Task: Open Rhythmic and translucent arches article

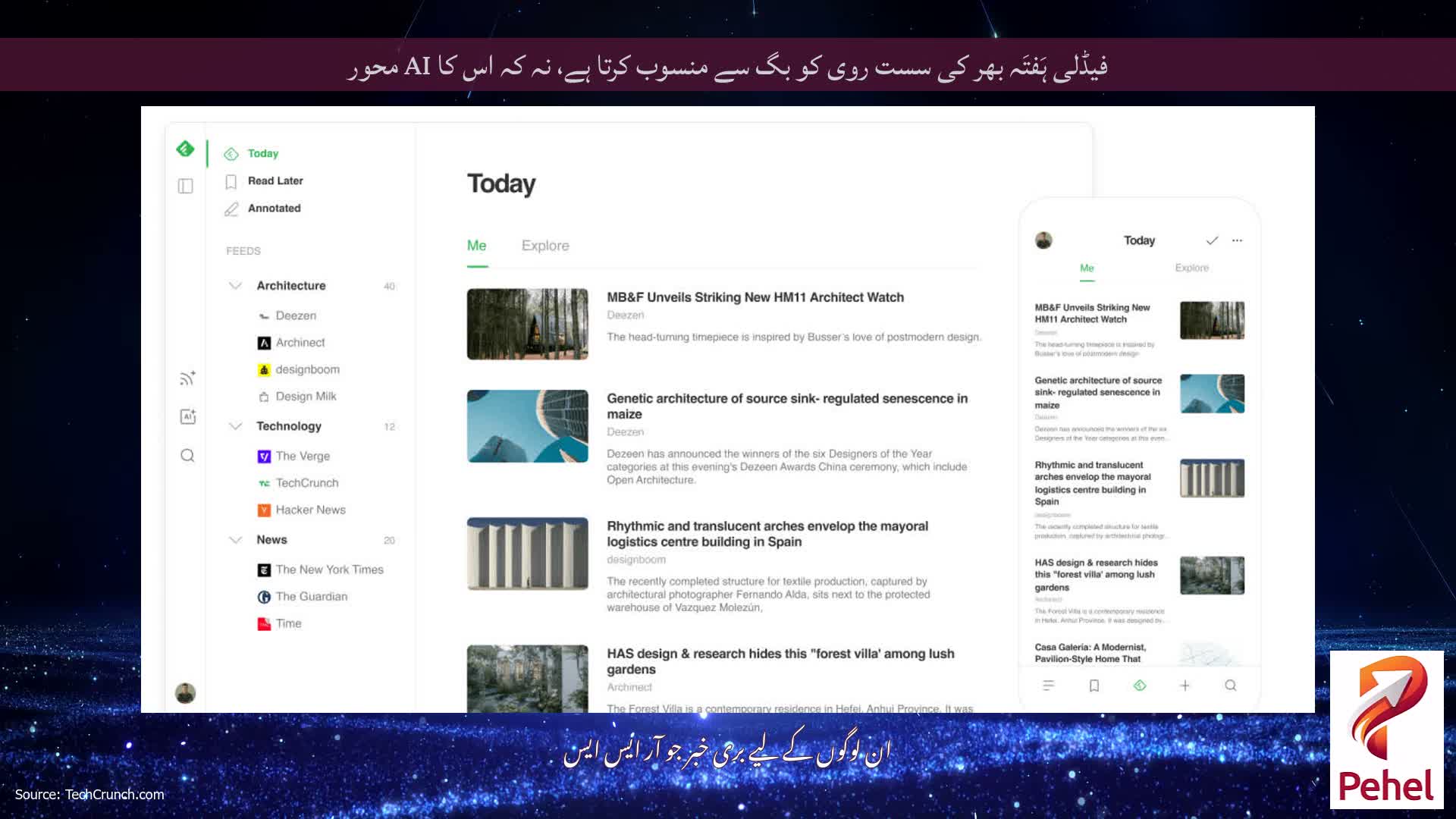Action: pyautogui.click(x=767, y=534)
